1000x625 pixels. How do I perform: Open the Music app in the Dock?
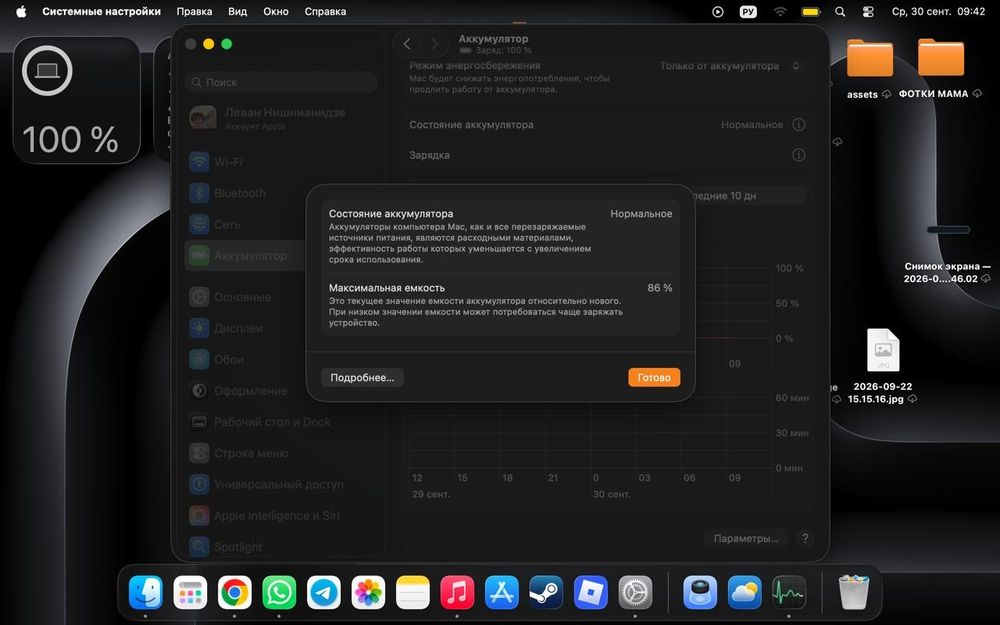pyautogui.click(x=457, y=592)
